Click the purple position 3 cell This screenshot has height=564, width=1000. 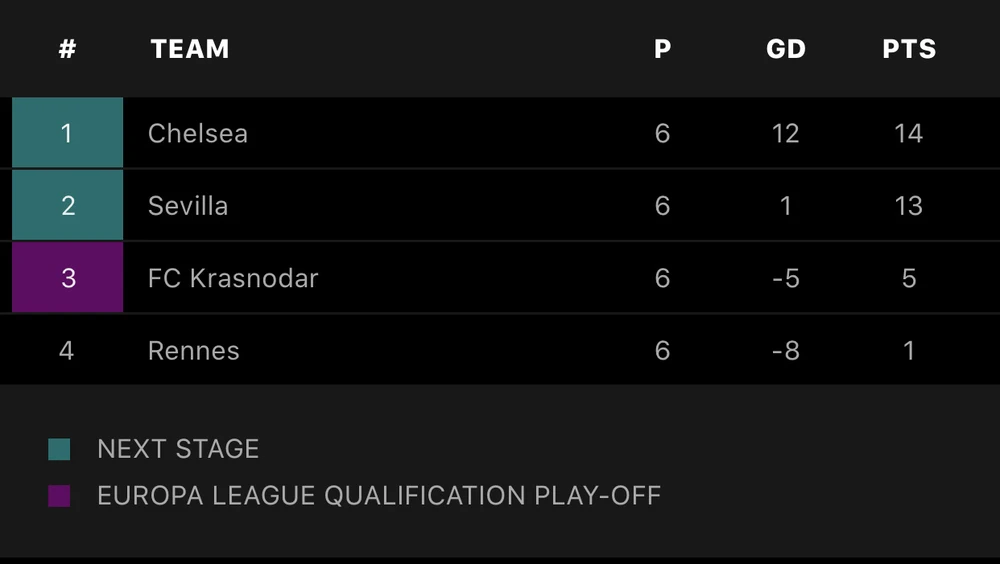point(67,278)
